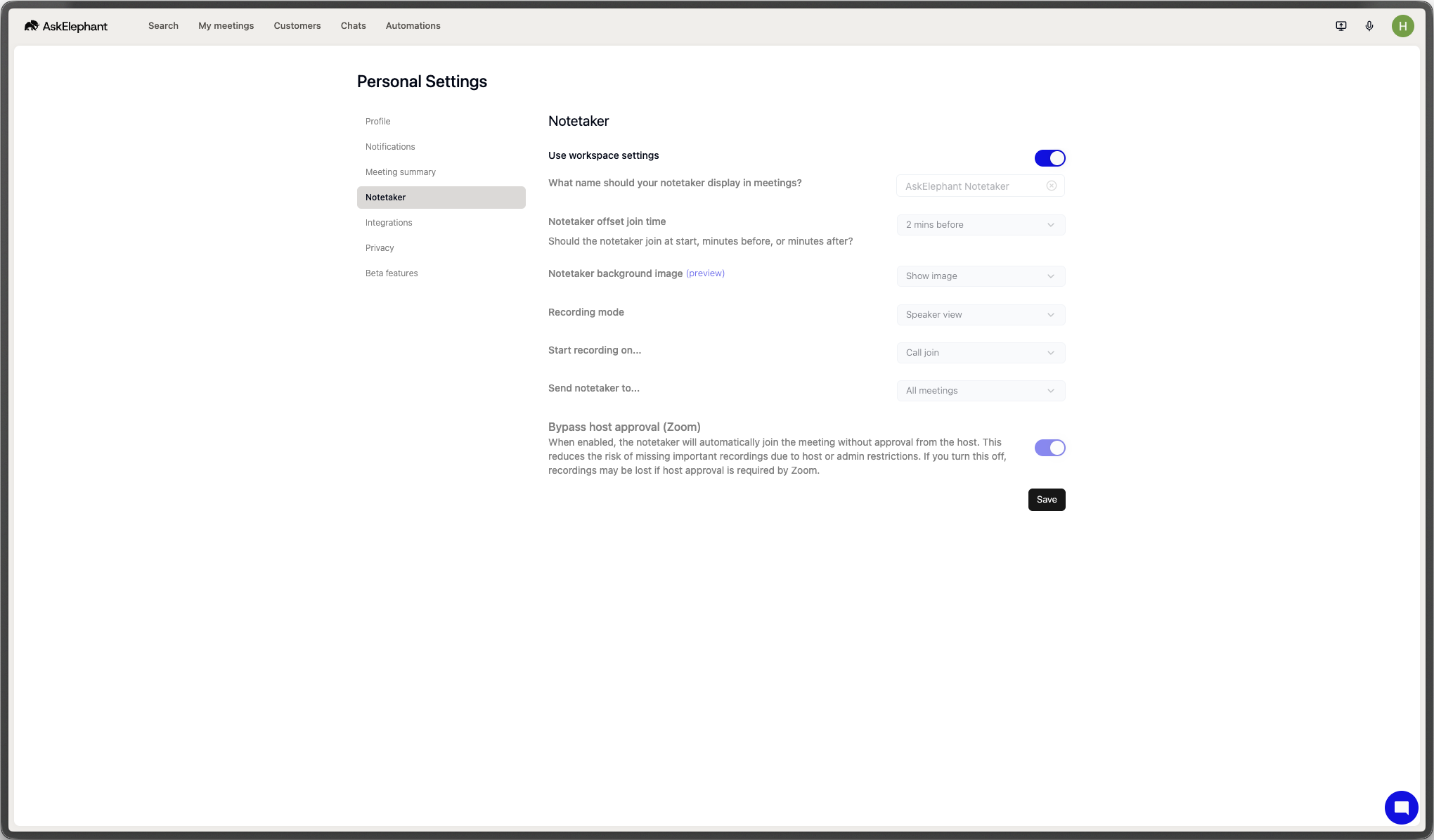
Task: Click the Personal Settings heading
Action: (x=422, y=82)
